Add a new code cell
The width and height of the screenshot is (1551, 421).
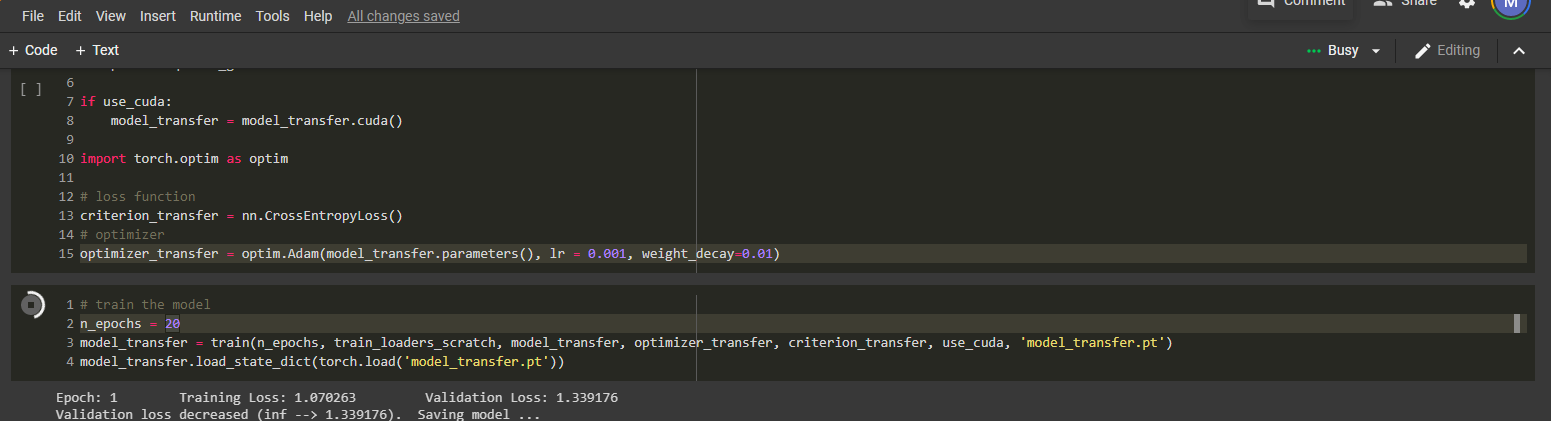click(x=33, y=50)
